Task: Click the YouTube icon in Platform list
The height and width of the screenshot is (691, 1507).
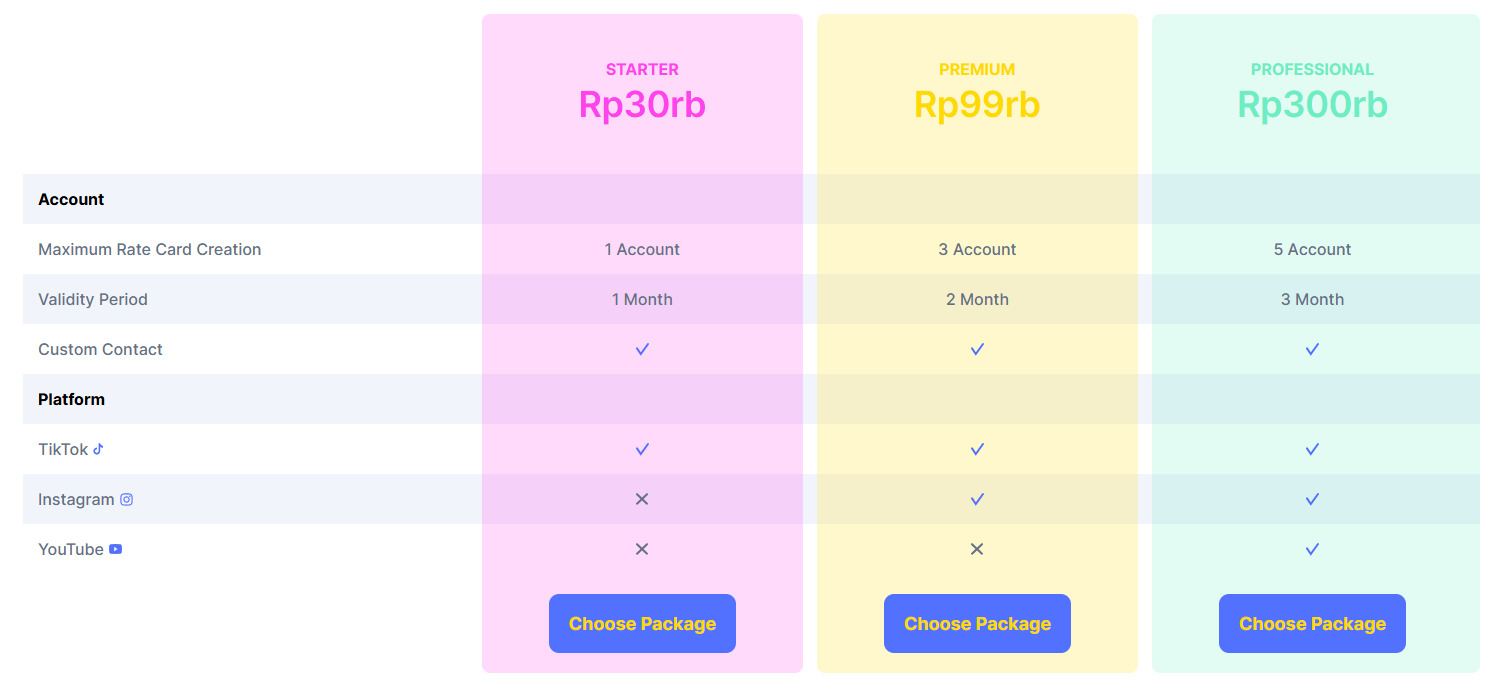Action: [x=116, y=549]
